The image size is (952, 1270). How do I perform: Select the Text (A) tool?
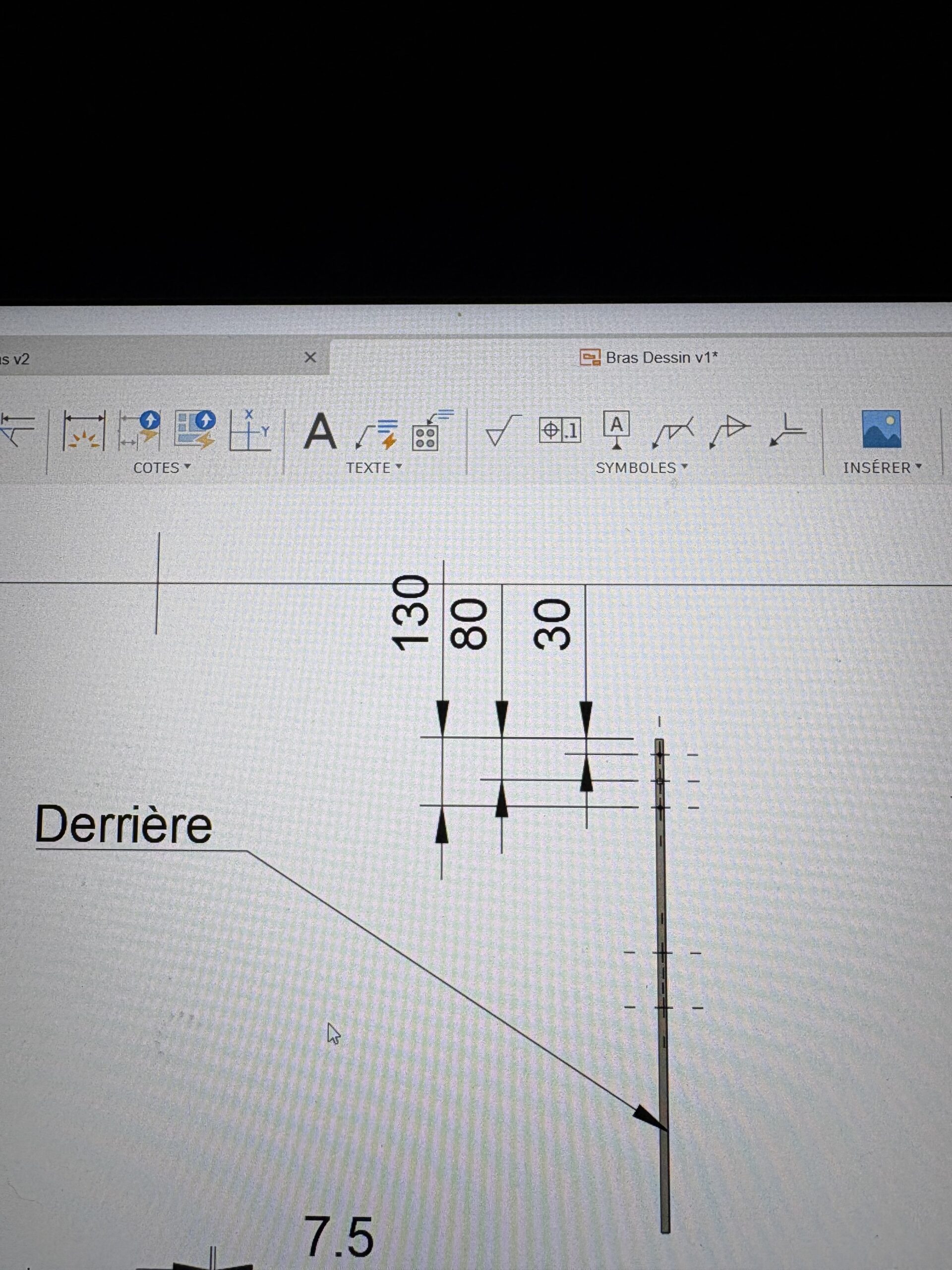[320, 431]
